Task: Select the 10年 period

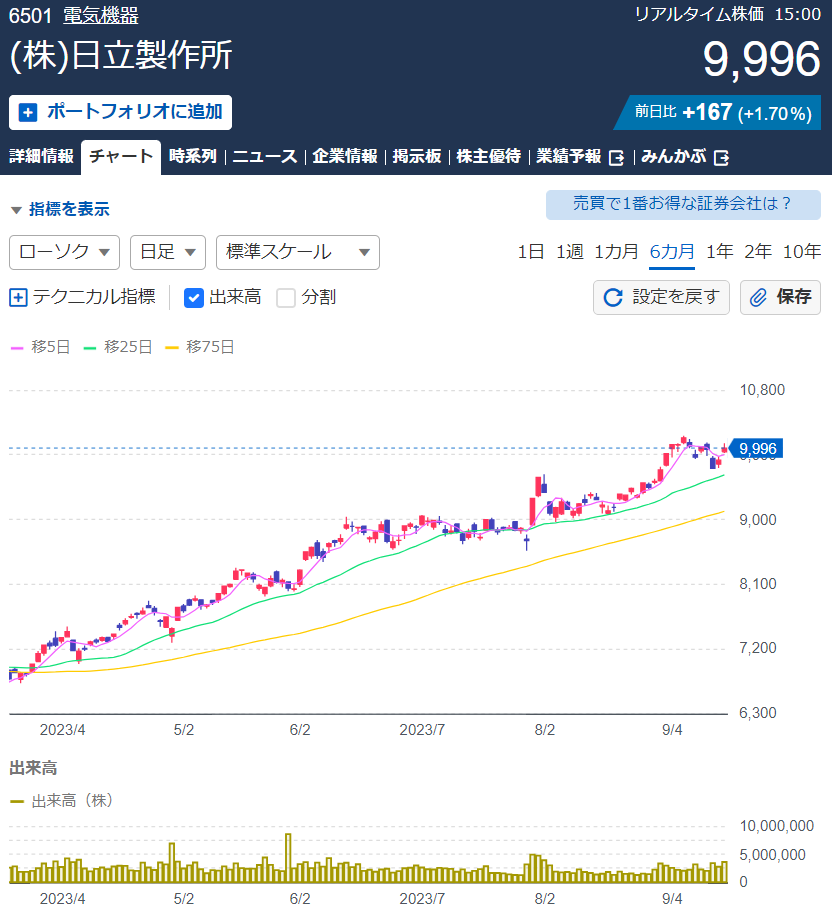Action: coord(802,252)
